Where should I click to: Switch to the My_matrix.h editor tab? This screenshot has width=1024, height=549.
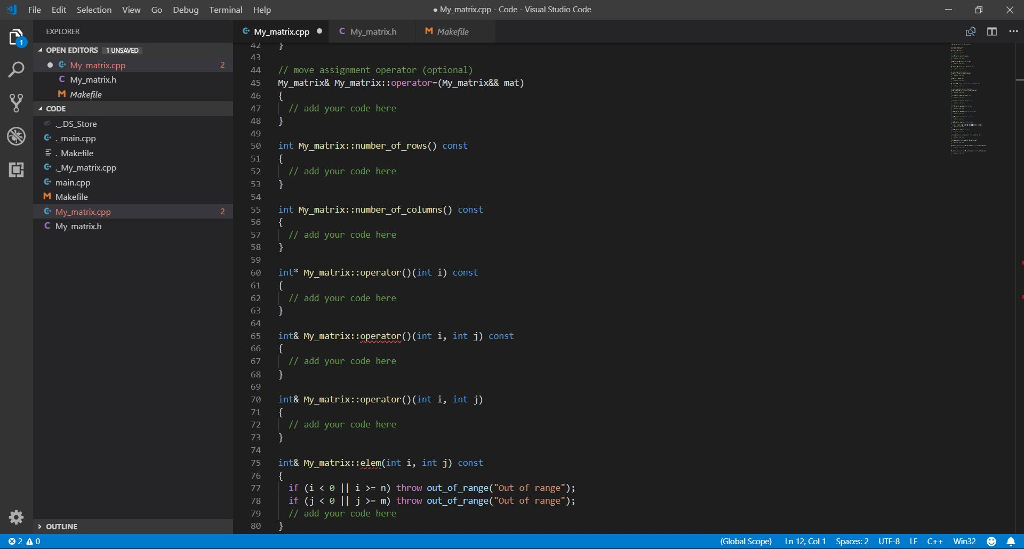coord(373,31)
